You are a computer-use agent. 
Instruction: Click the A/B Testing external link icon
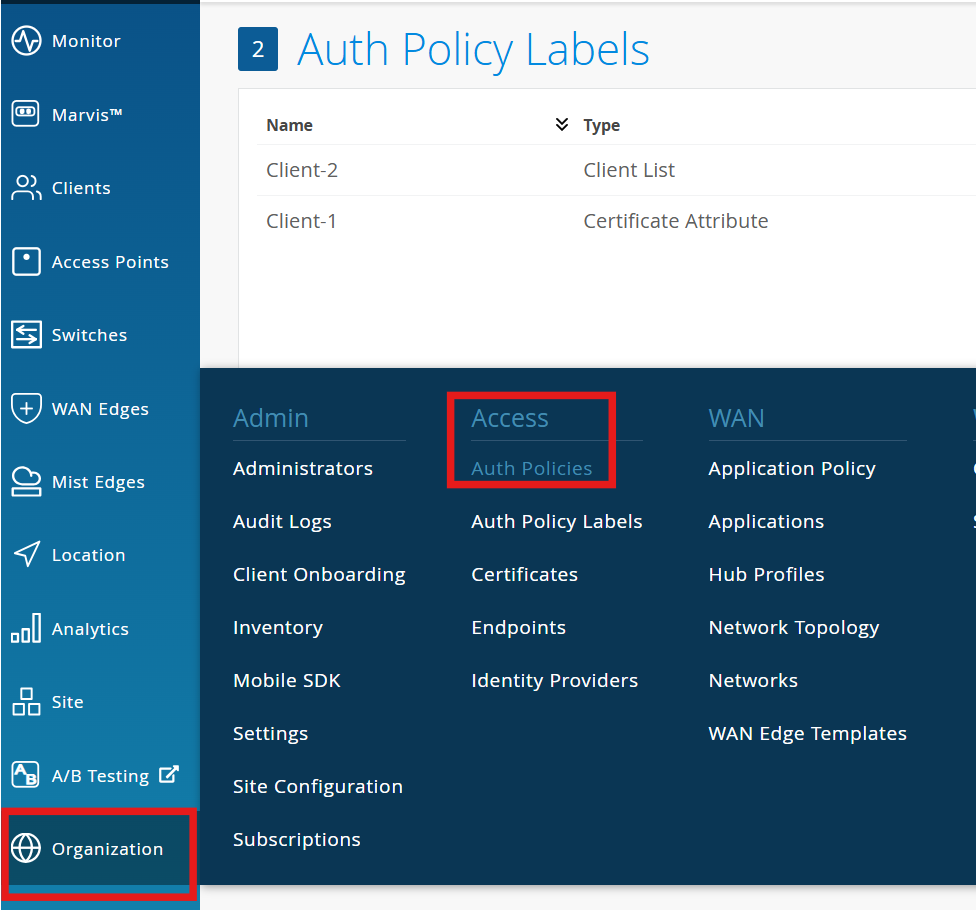click(x=170, y=774)
